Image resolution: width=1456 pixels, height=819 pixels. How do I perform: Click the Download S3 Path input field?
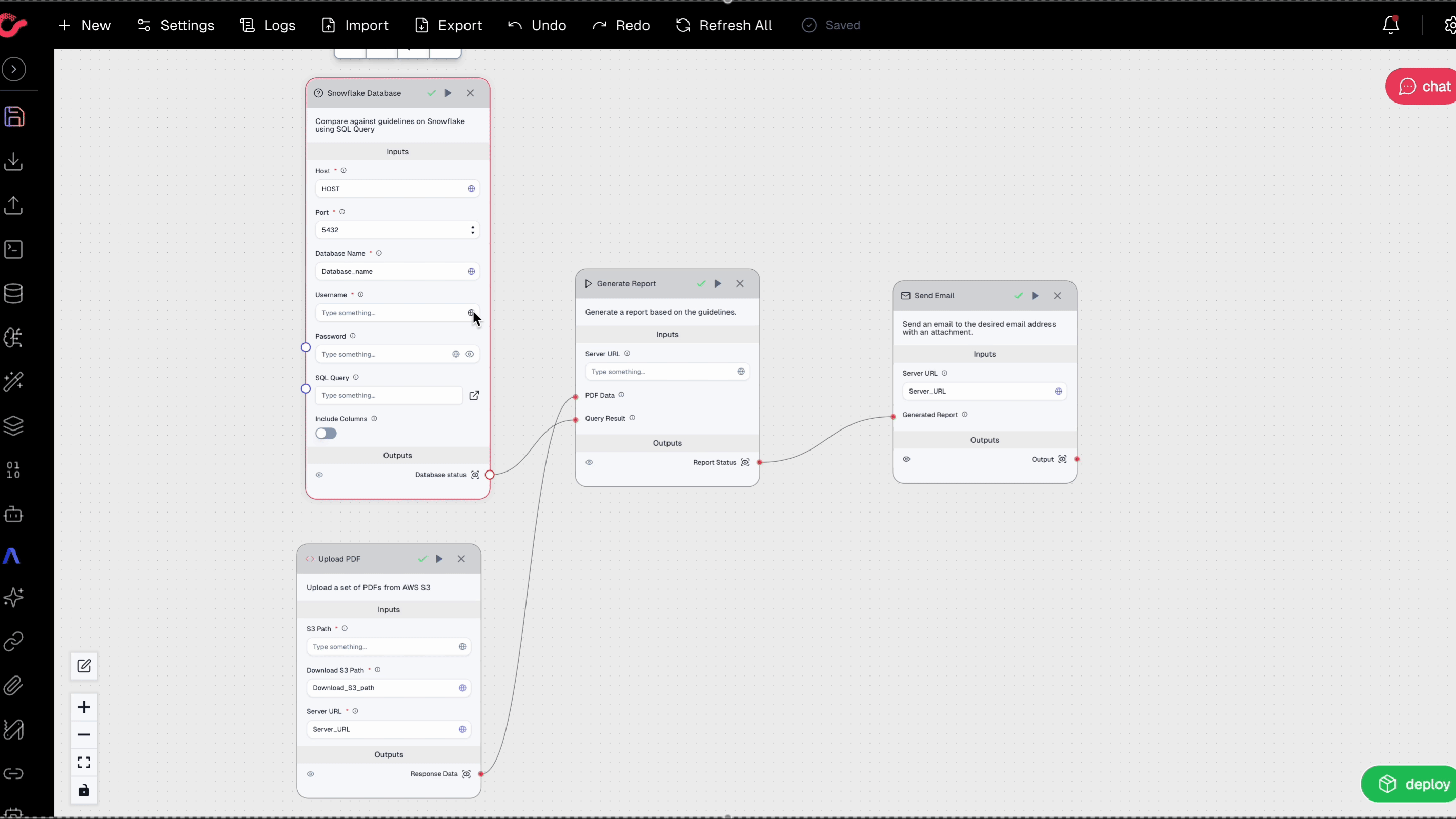click(389, 688)
